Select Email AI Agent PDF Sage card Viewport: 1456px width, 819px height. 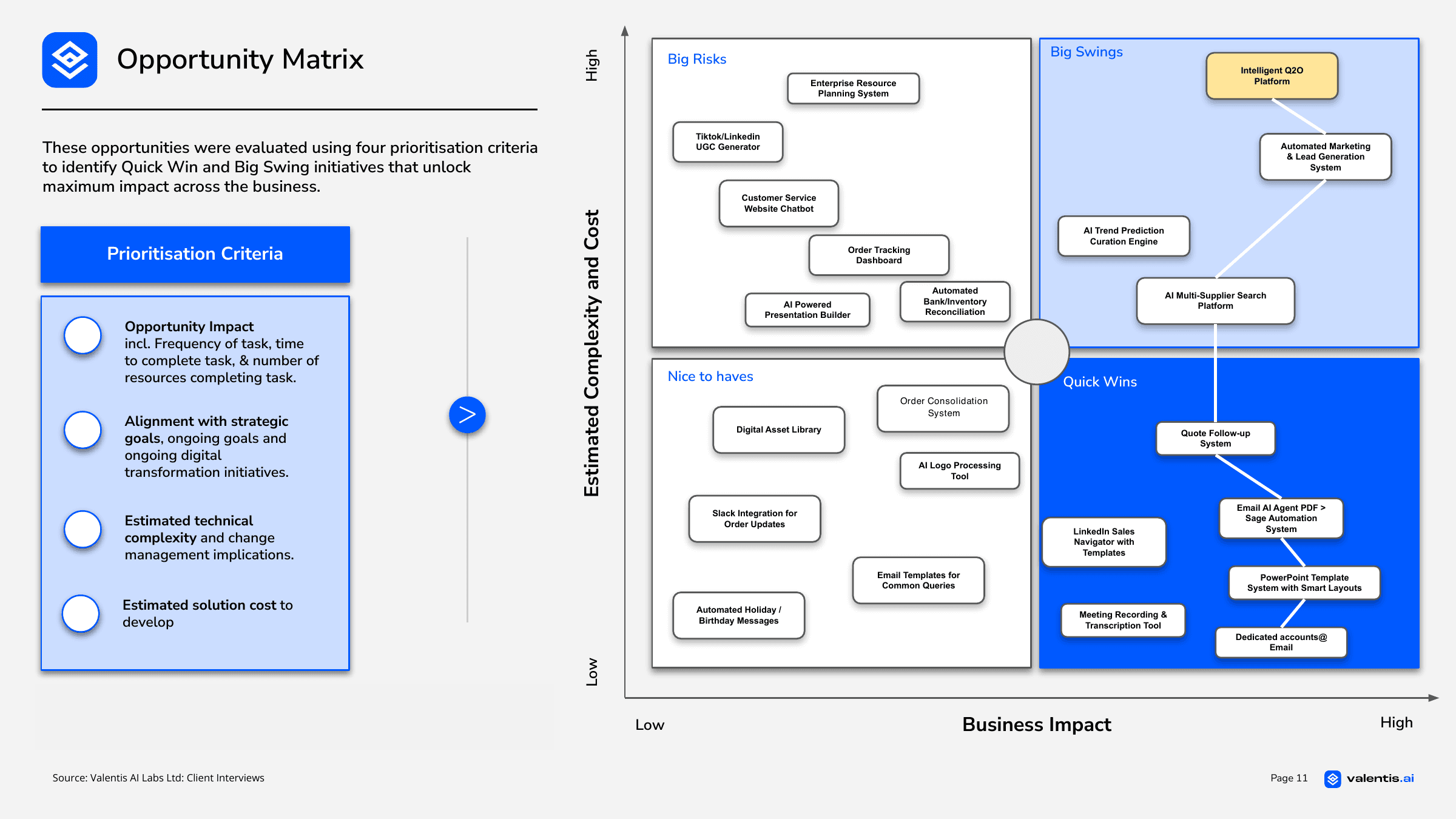pos(1281,519)
